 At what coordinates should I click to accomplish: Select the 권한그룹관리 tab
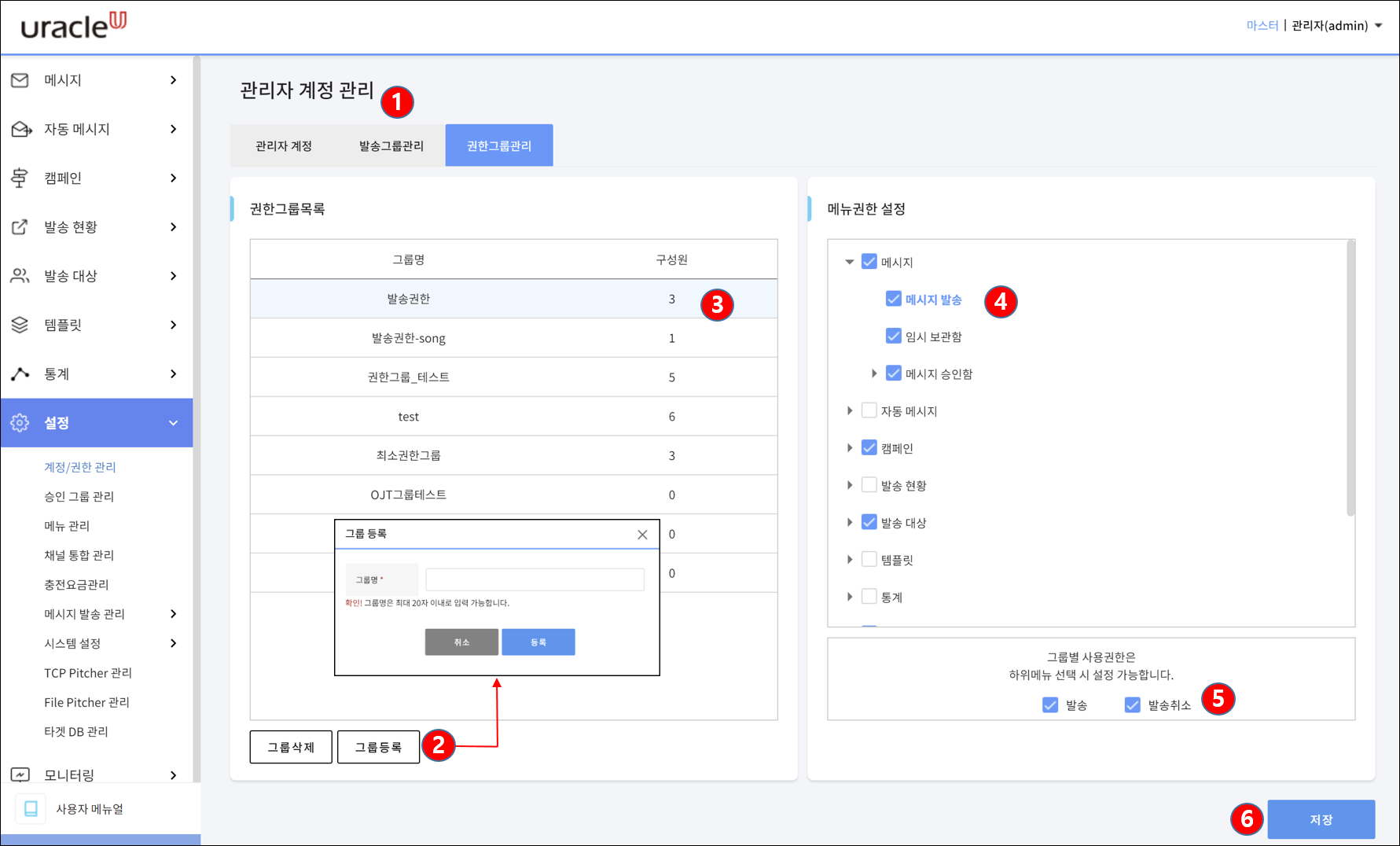pyautogui.click(x=499, y=145)
